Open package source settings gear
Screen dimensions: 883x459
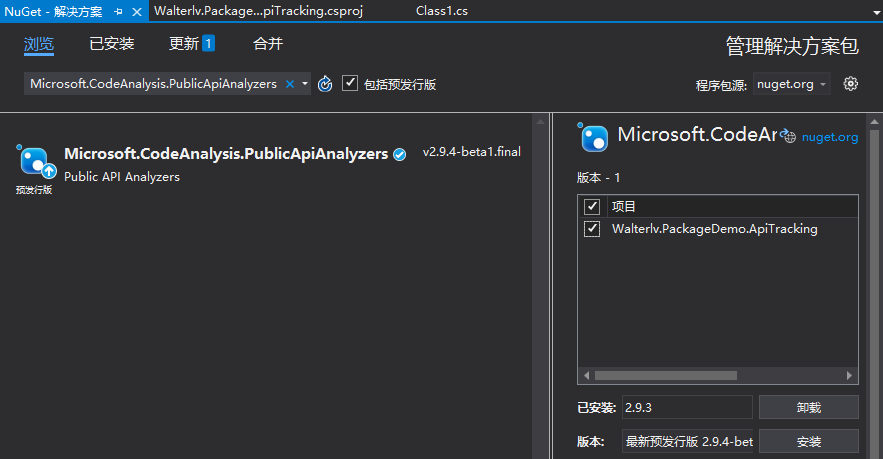tap(850, 84)
